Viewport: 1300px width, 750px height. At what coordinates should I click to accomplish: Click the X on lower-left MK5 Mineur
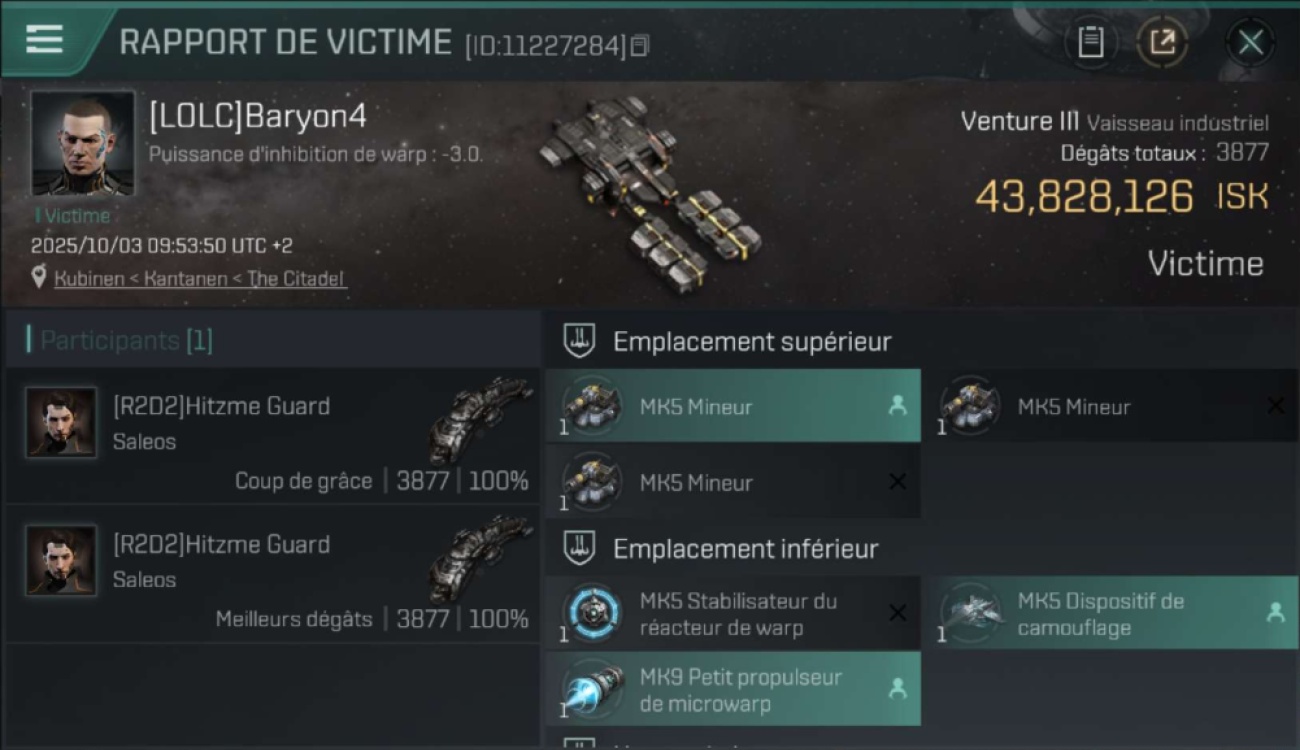tap(898, 482)
